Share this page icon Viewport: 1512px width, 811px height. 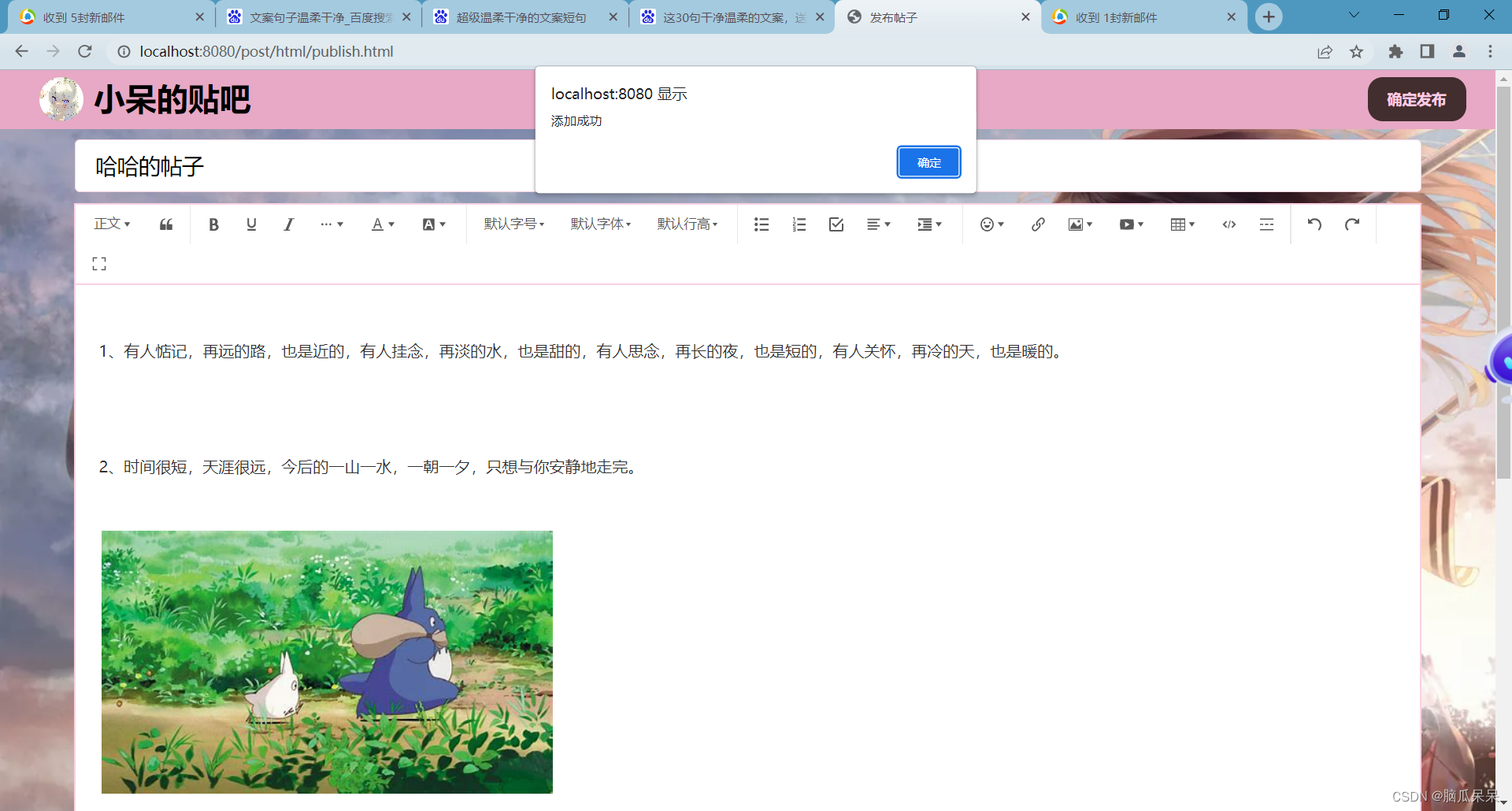(x=1325, y=51)
